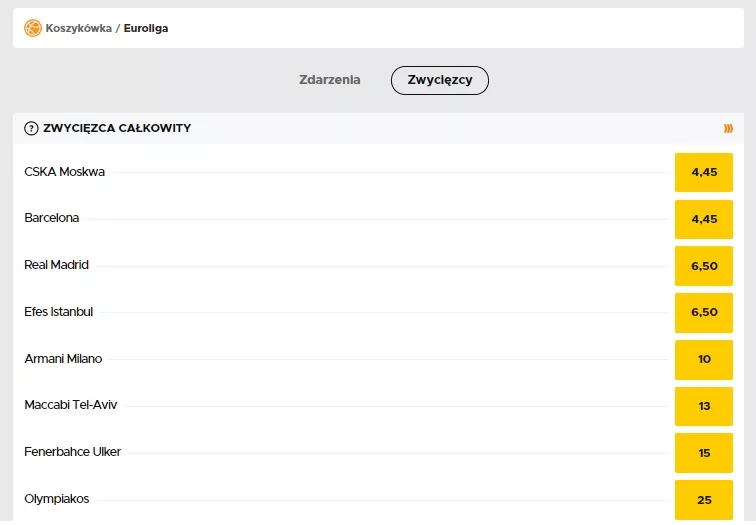Collapse the Zwycięzca Całkowity section arrows
Image resolution: width=756 pixels, height=525 pixels.
tap(728, 128)
